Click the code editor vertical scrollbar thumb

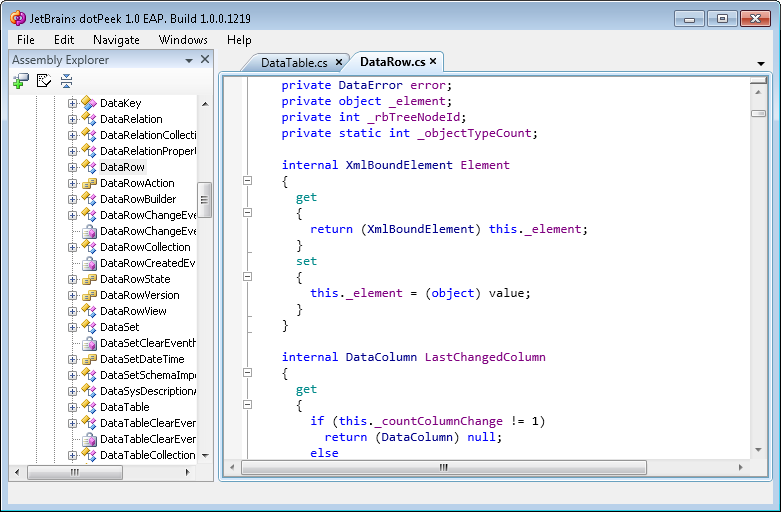pyautogui.click(x=758, y=114)
